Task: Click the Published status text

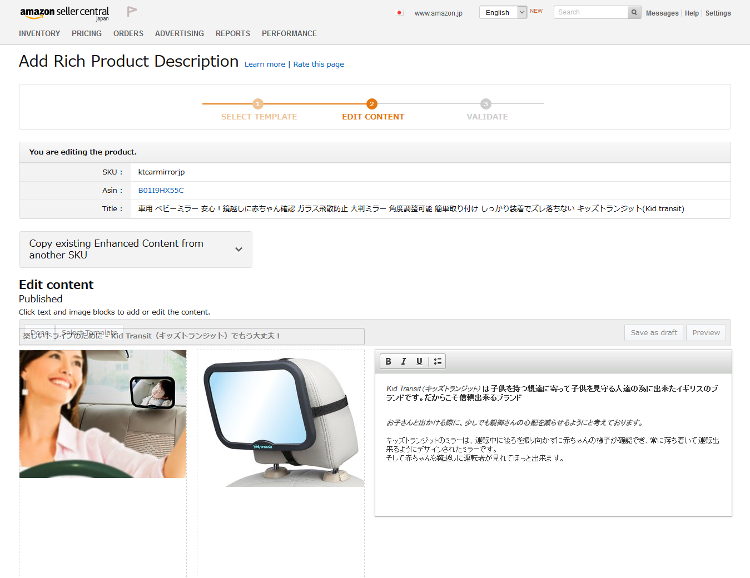Action: (x=41, y=299)
